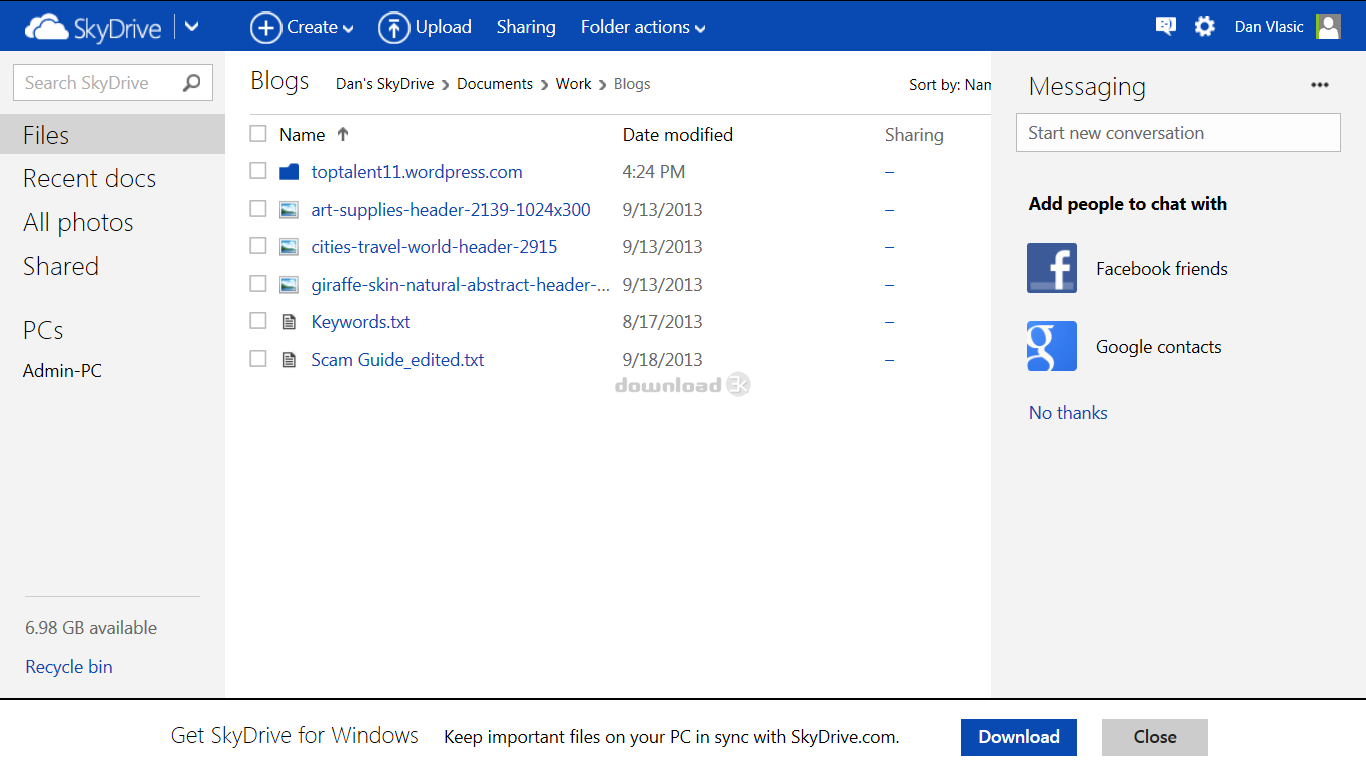Close the SkyDrive for Windows banner
The height and width of the screenshot is (768, 1366).
tap(1155, 737)
